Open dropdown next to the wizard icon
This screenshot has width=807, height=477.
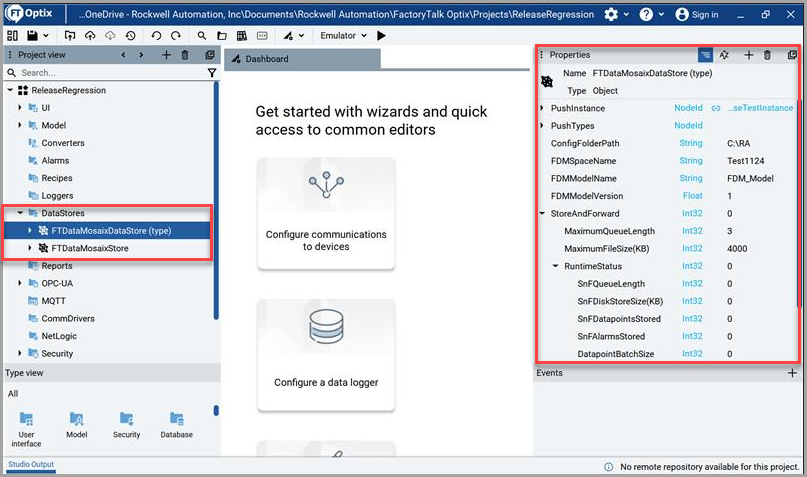[x=302, y=36]
